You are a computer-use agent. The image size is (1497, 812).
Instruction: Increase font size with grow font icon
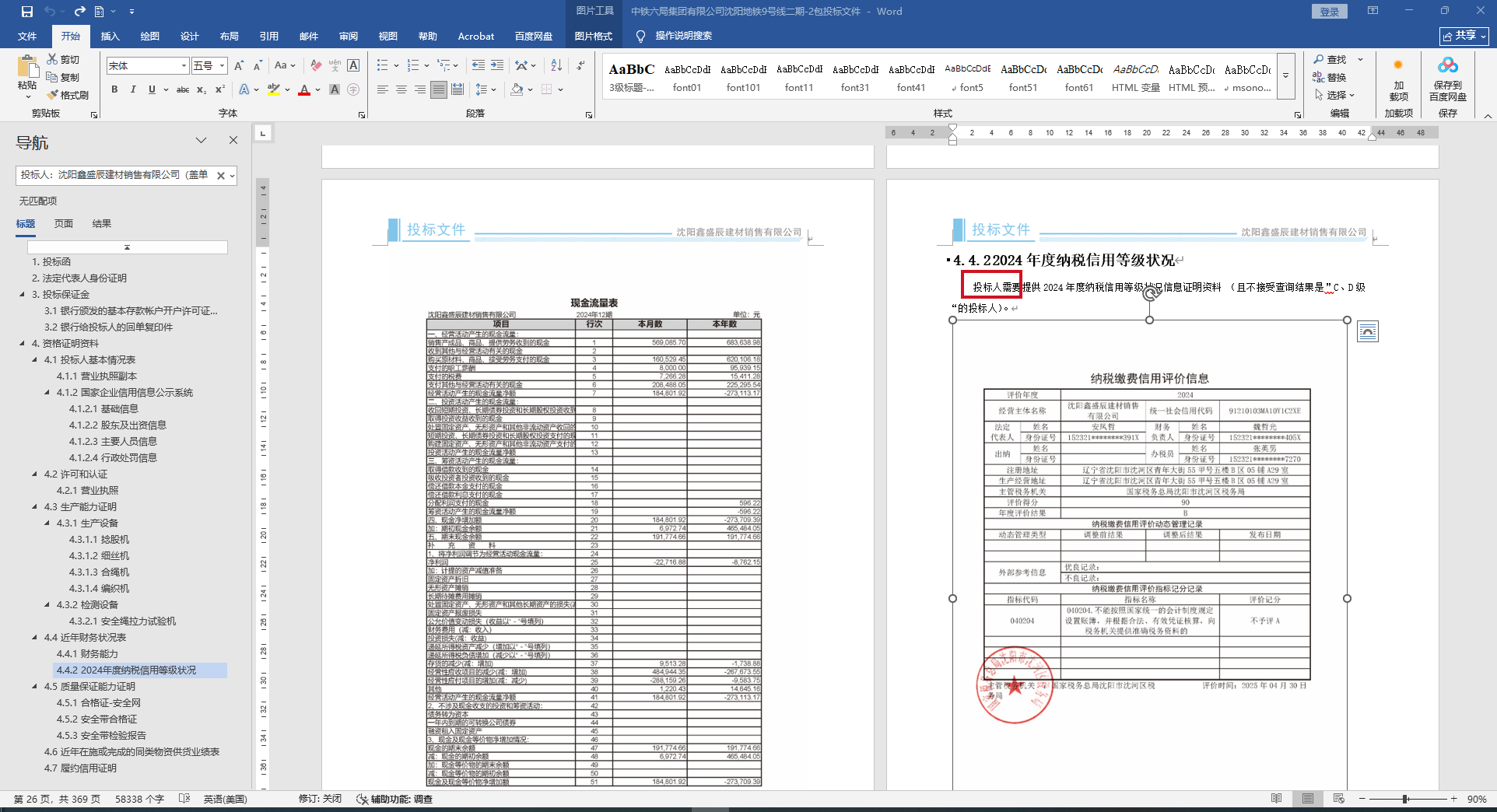point(239,66)
